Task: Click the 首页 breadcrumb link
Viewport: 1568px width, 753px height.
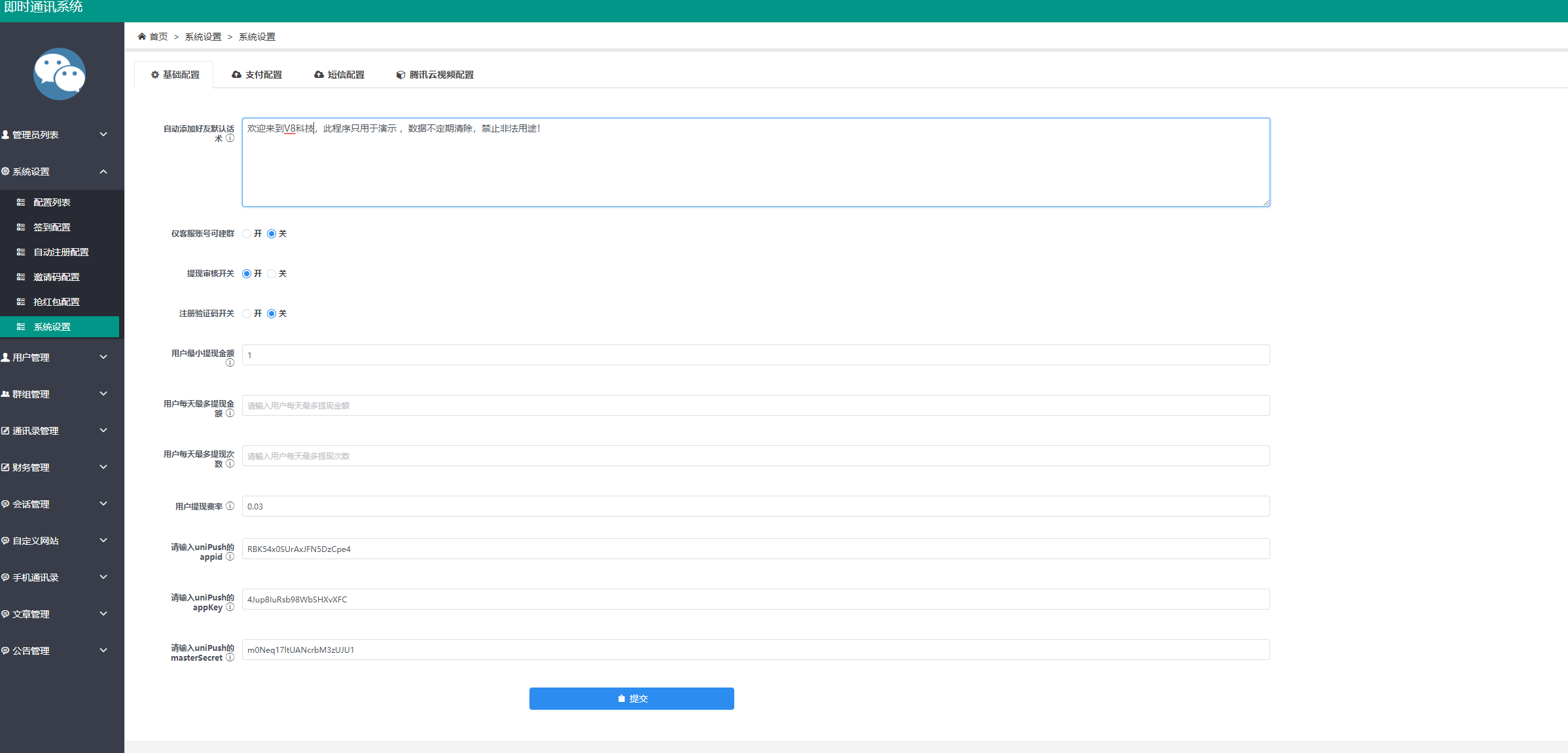Action: coord(157,36)
